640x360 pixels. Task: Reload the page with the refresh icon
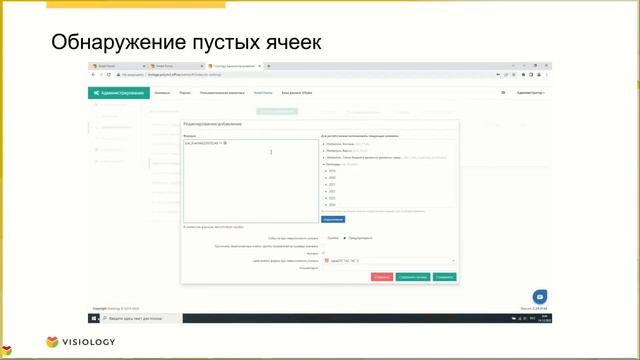tap(109, 75)
